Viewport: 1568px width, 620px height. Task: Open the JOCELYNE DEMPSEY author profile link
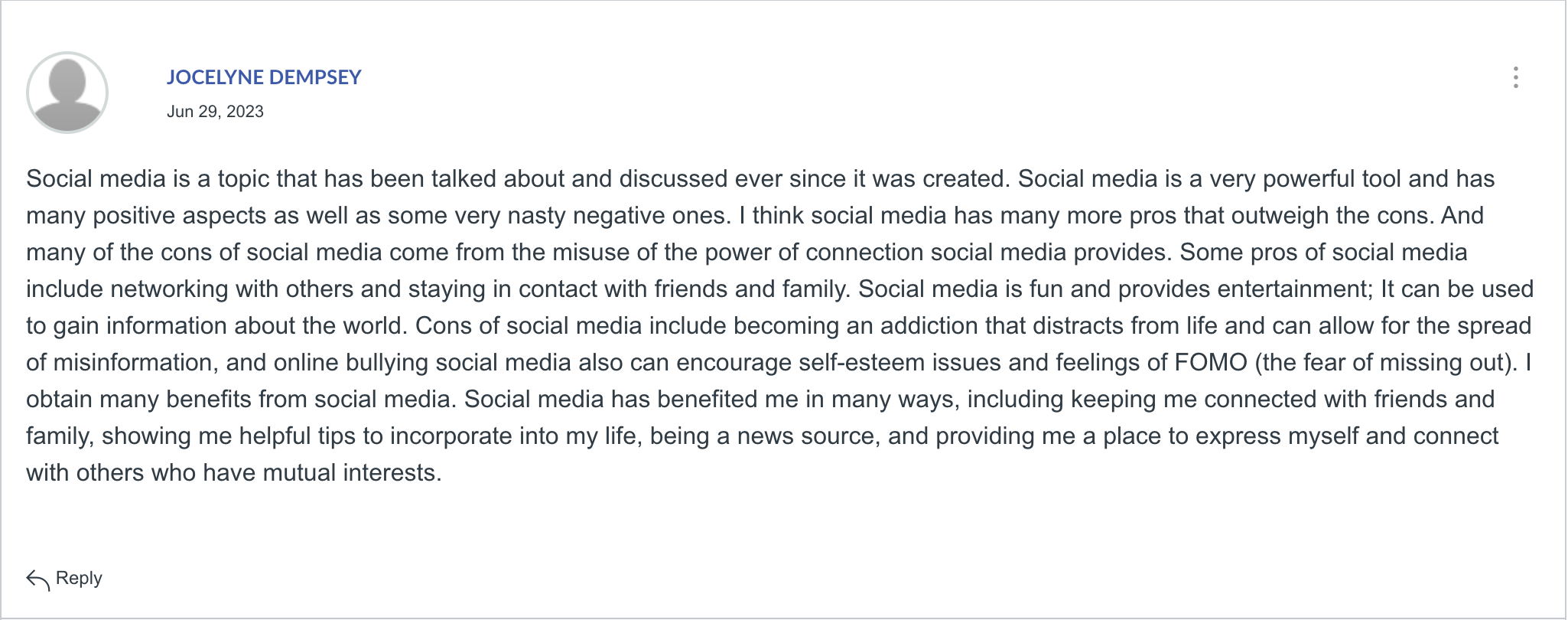point(264,77)
